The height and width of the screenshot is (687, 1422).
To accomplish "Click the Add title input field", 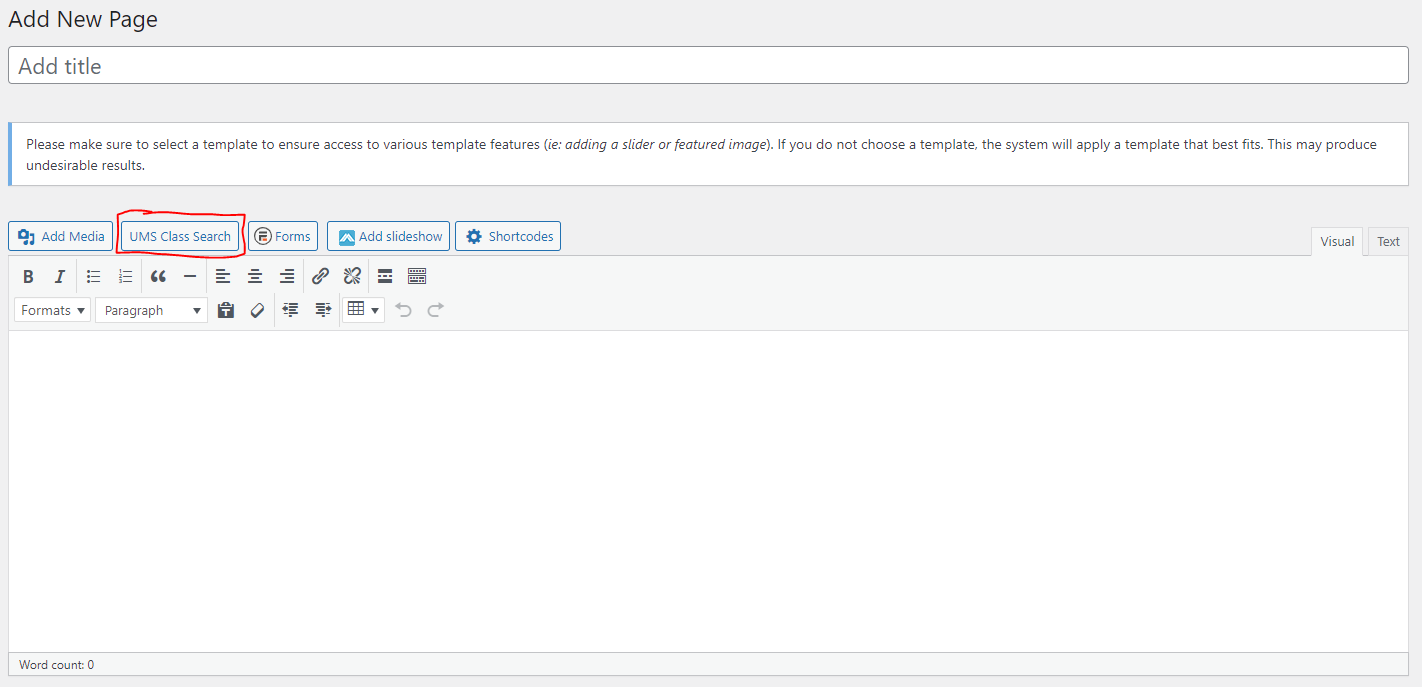I will tap(708, 66).
